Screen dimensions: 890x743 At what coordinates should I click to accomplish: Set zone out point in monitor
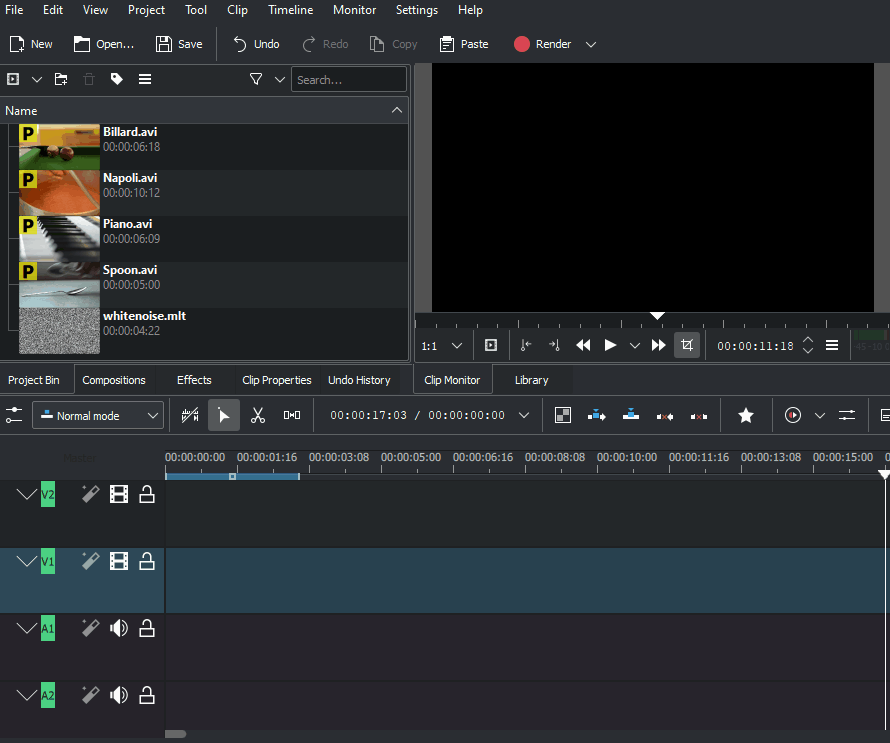pyautogui.click(x=555, y=345)
